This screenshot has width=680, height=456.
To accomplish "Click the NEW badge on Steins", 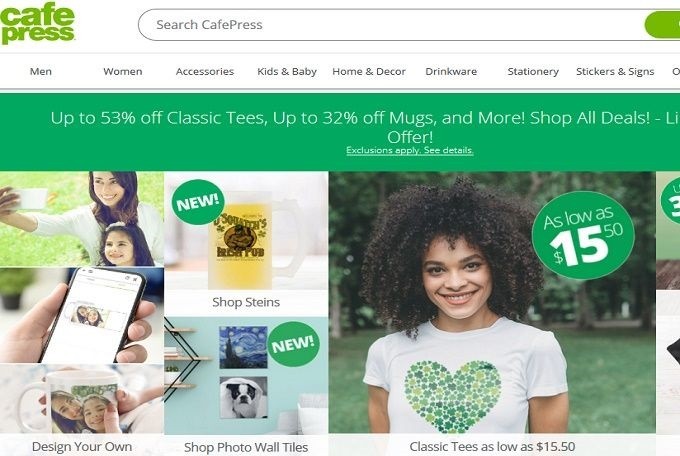I will coord(198,203).
